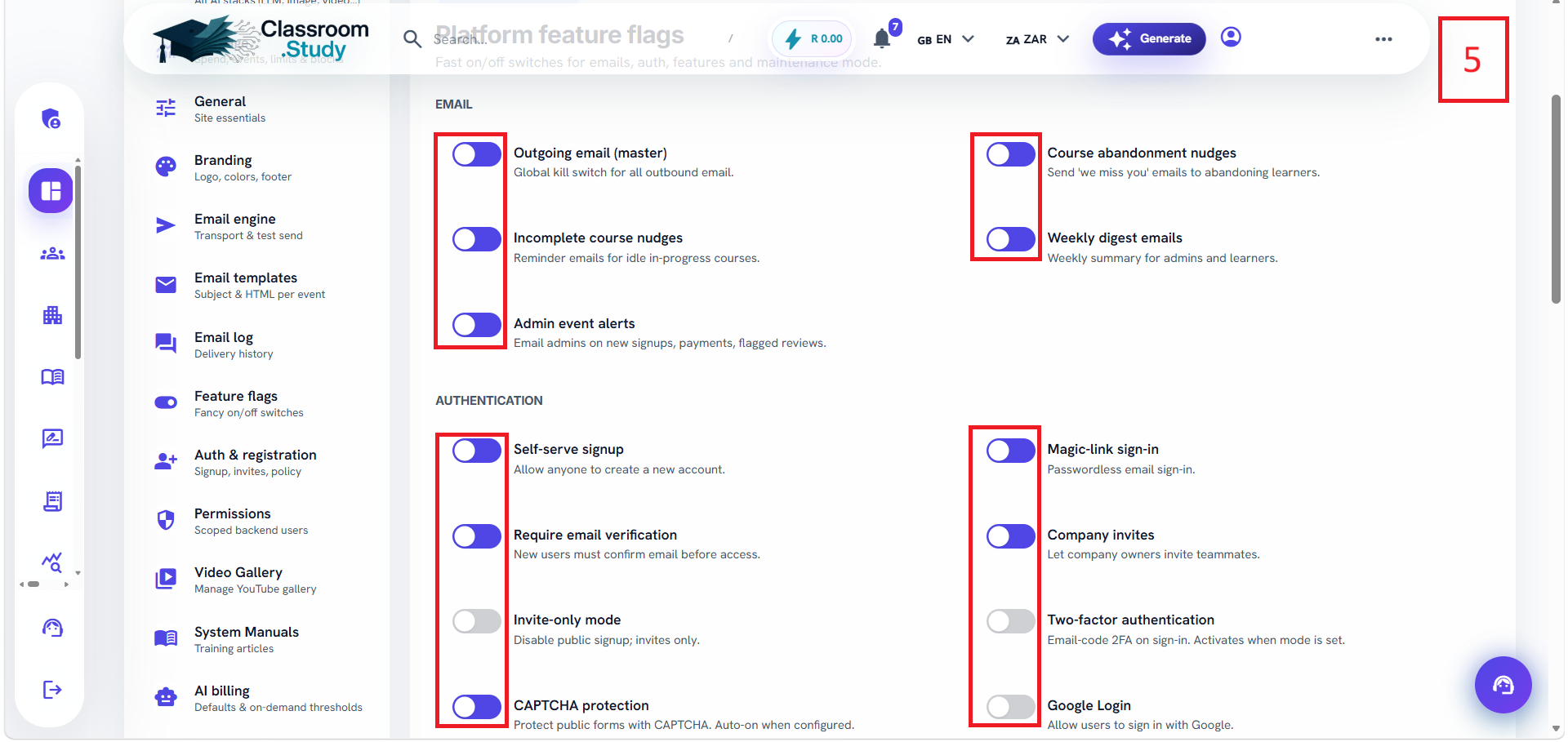Screen dimensions: 1568x742
Task: Toggle Admin event alerts switch
Action: pos(477,325)
